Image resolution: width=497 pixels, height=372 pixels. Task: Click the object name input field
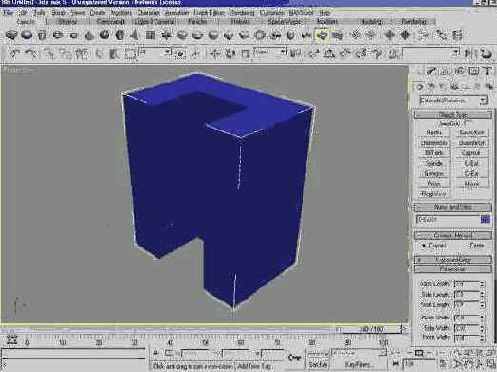(x=448, y=219)
